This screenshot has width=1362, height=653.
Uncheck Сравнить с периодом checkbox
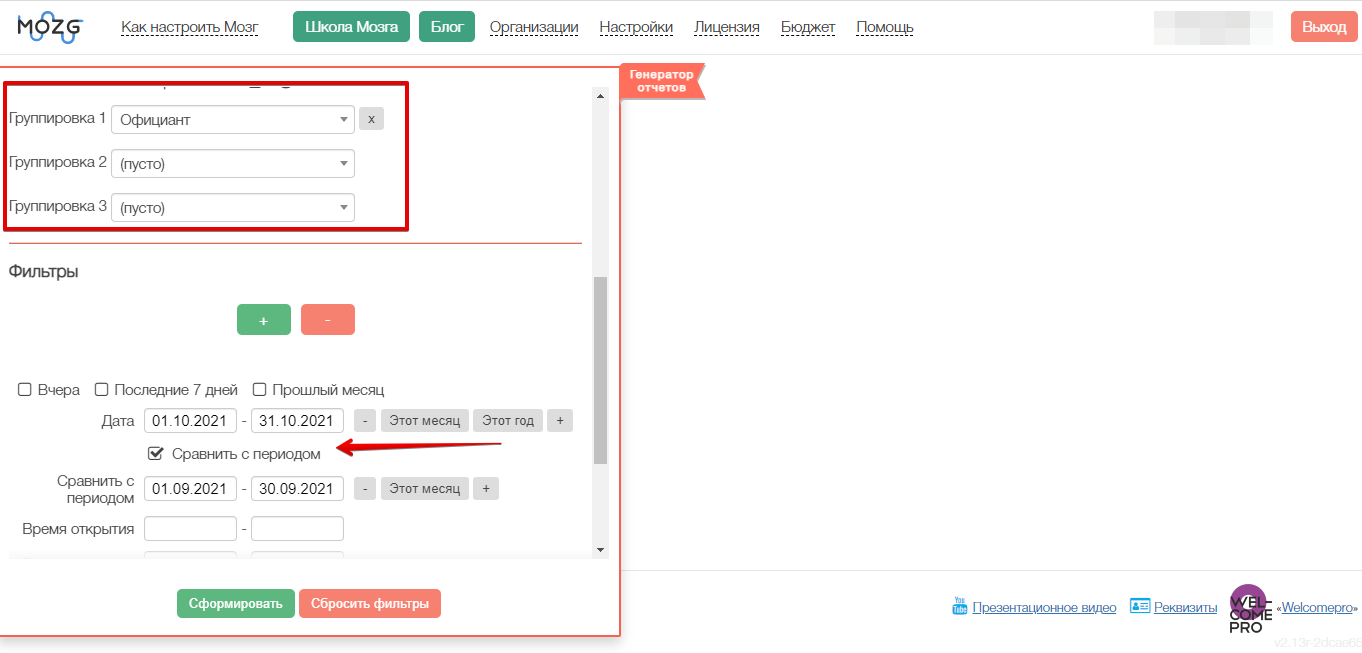(x=156, y=454)
